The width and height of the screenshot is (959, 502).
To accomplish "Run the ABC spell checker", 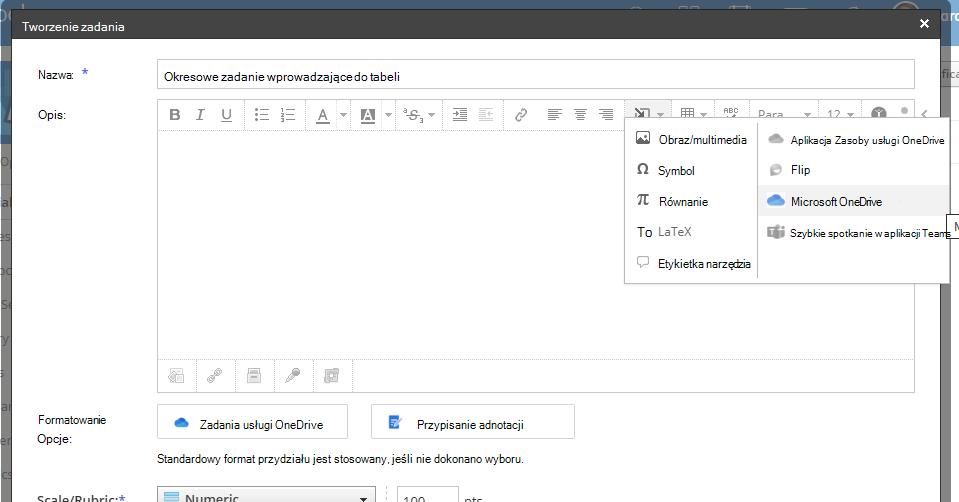I will 731,112.
